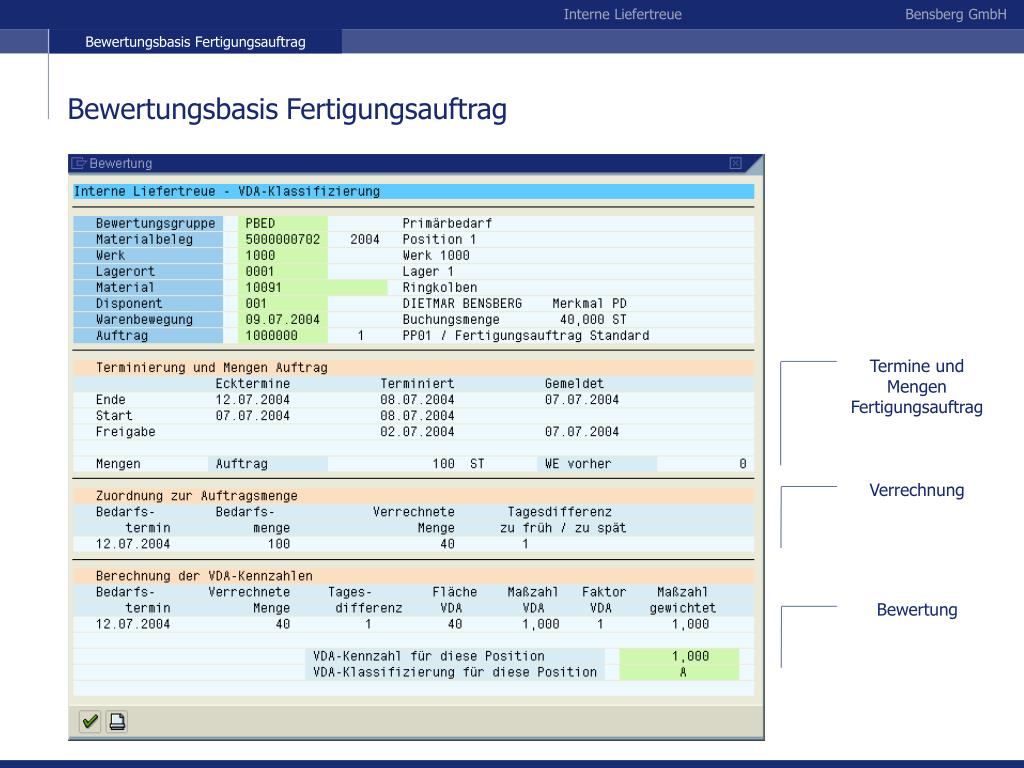Click the Warenbewegung label
This screenshot has width=1024, height=768.
144,319
